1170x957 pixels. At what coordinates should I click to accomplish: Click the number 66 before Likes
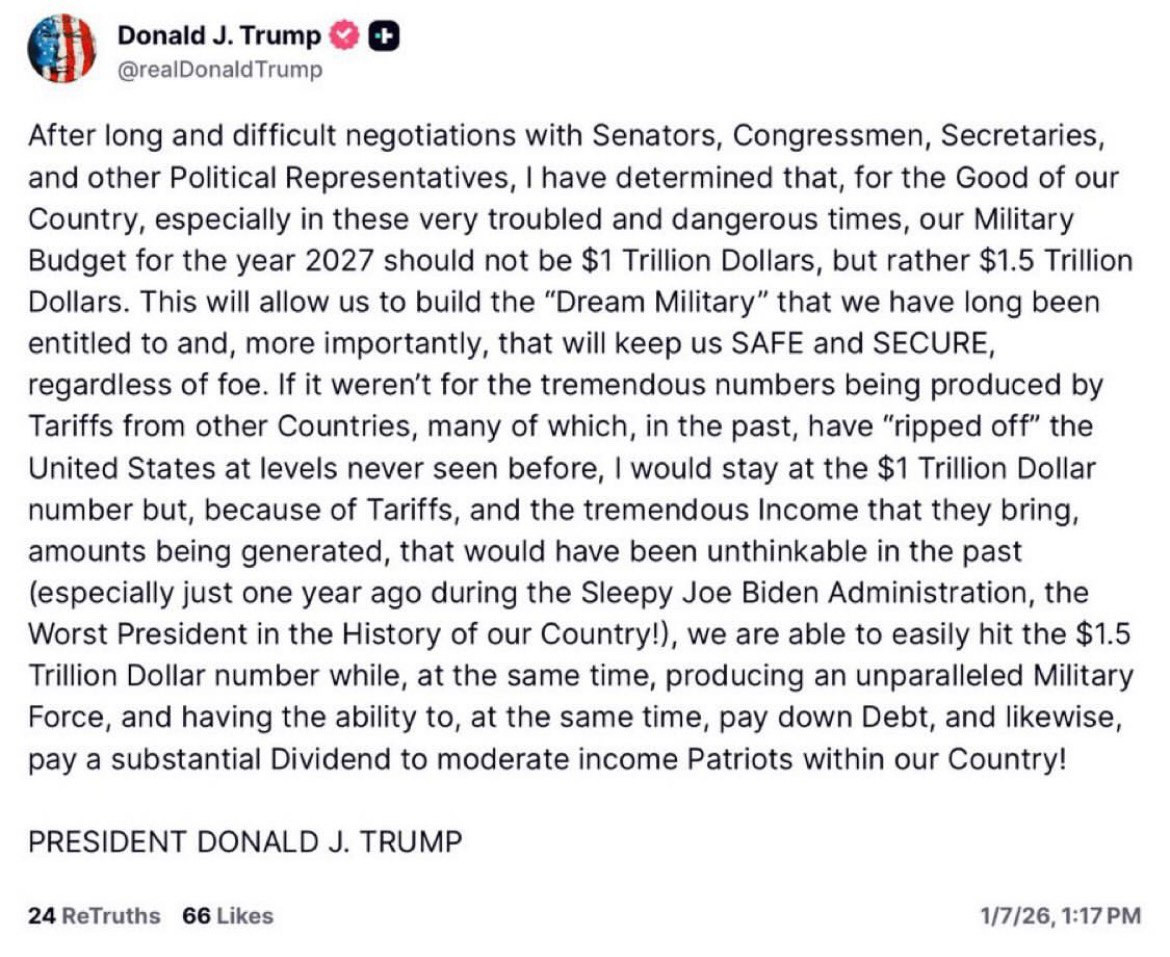click(197, 915)
